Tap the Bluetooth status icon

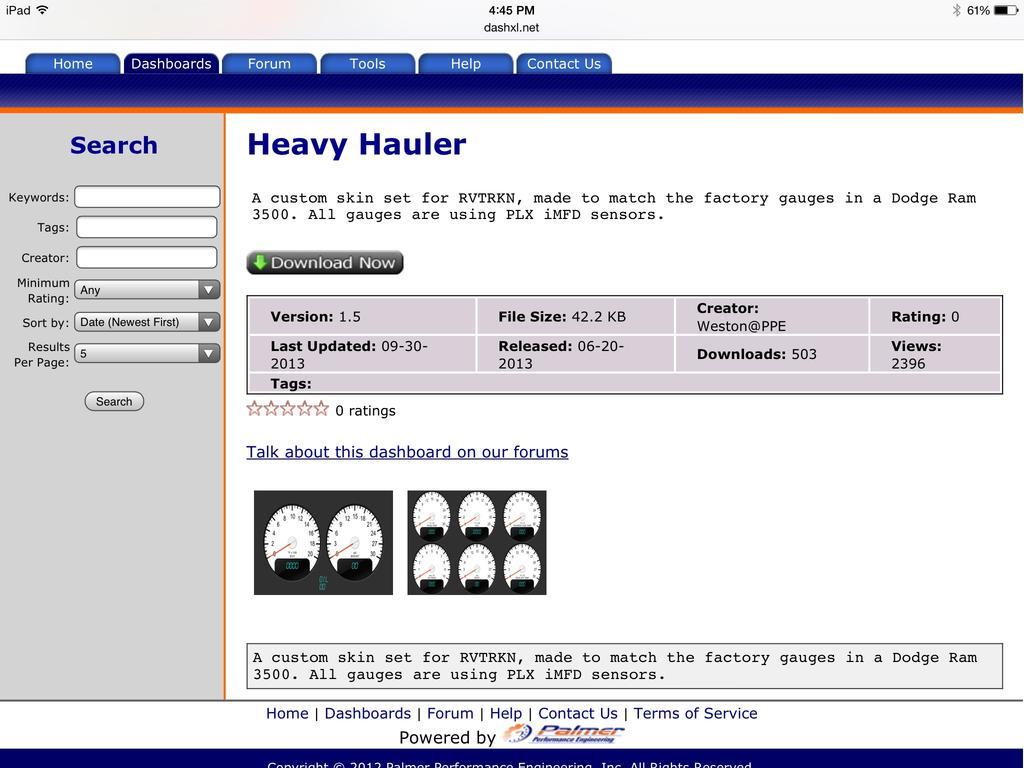pyautogui.click(x=957, y=10)
